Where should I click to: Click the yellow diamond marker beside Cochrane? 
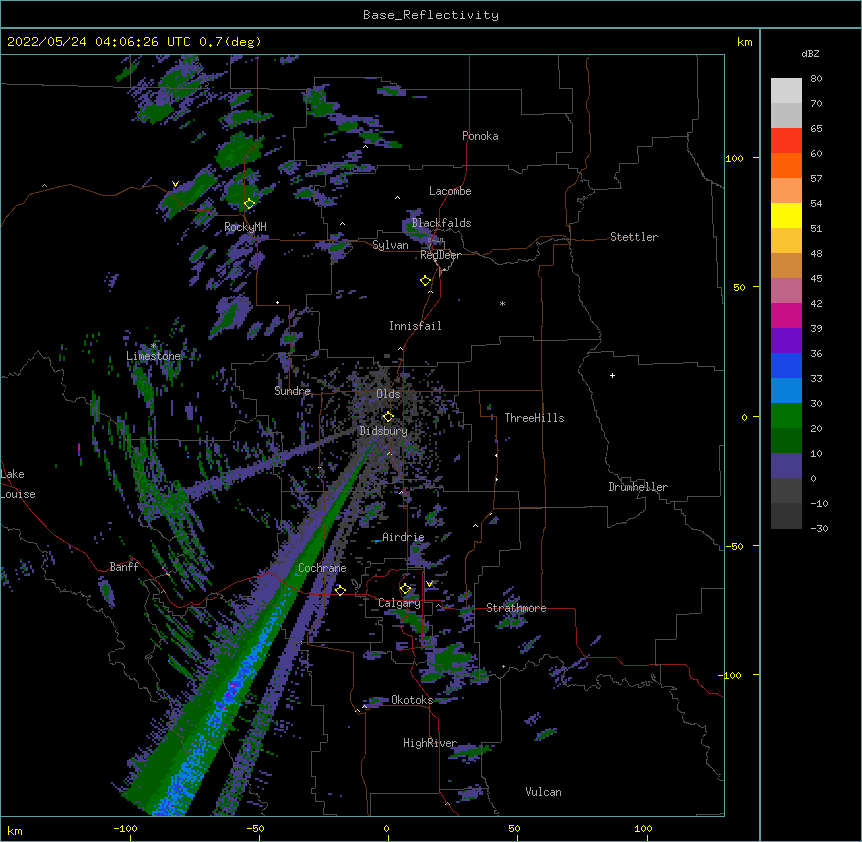[340, 590]
